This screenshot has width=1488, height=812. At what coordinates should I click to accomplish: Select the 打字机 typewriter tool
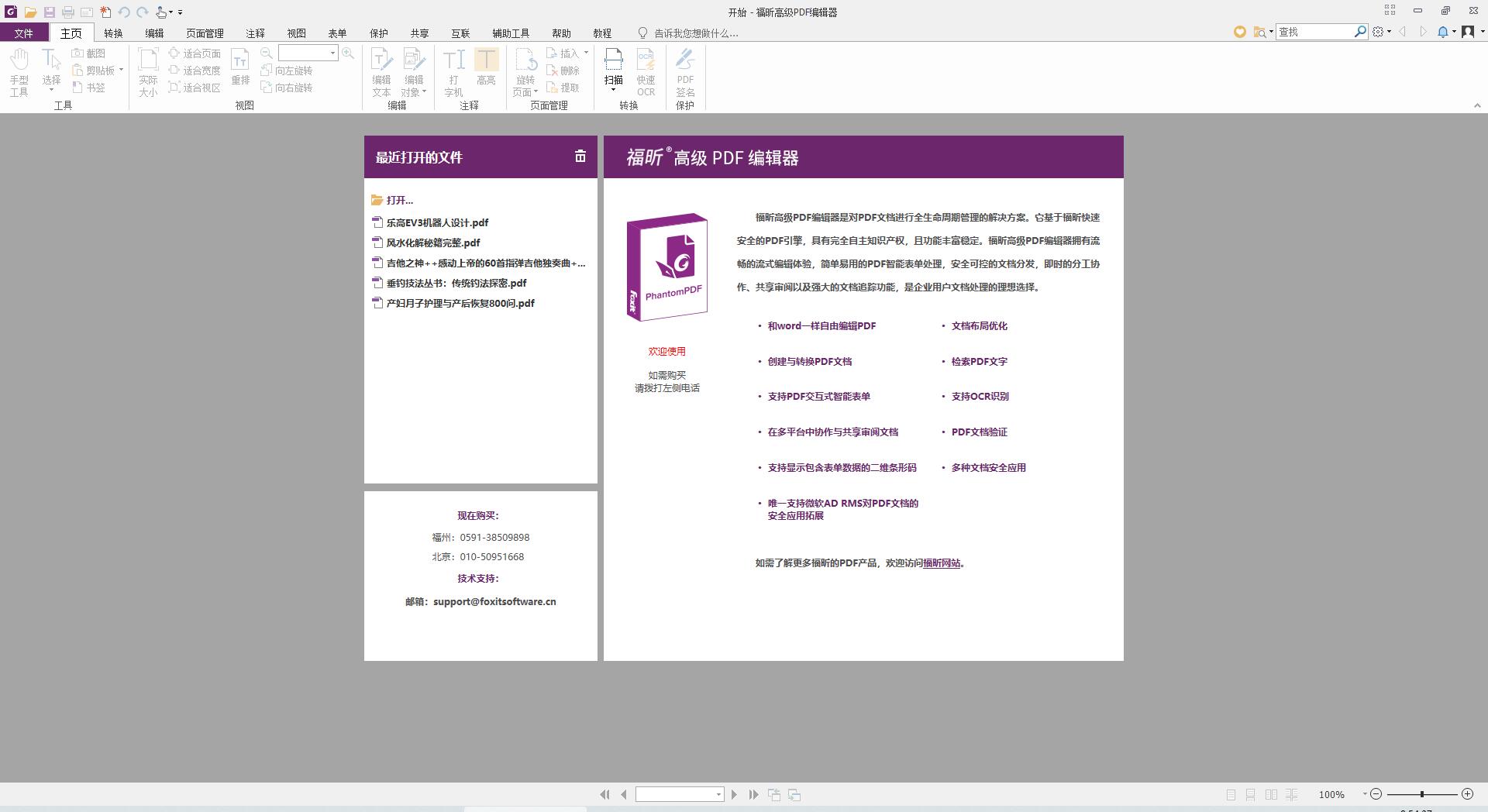pyautogui.click(x=453, y=72)
